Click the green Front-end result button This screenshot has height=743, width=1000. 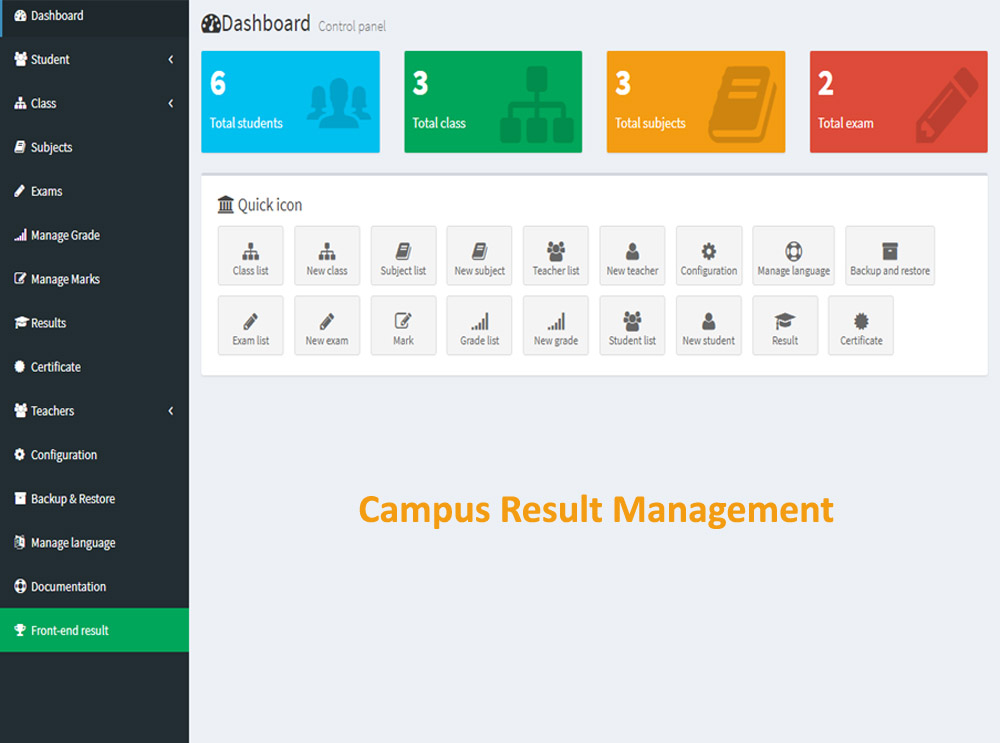pos(94,630)
